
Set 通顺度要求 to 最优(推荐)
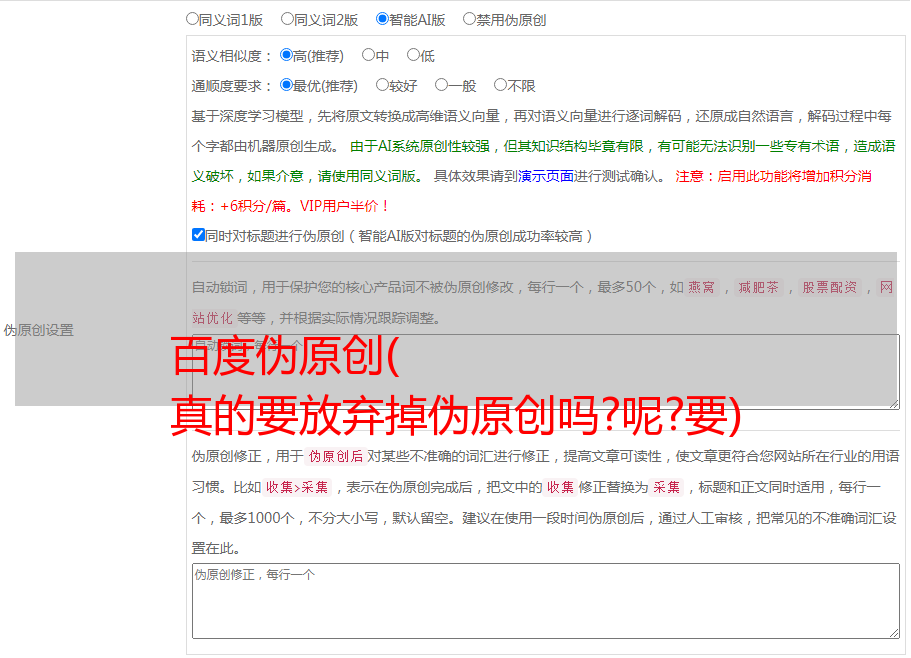pos(286,85)
